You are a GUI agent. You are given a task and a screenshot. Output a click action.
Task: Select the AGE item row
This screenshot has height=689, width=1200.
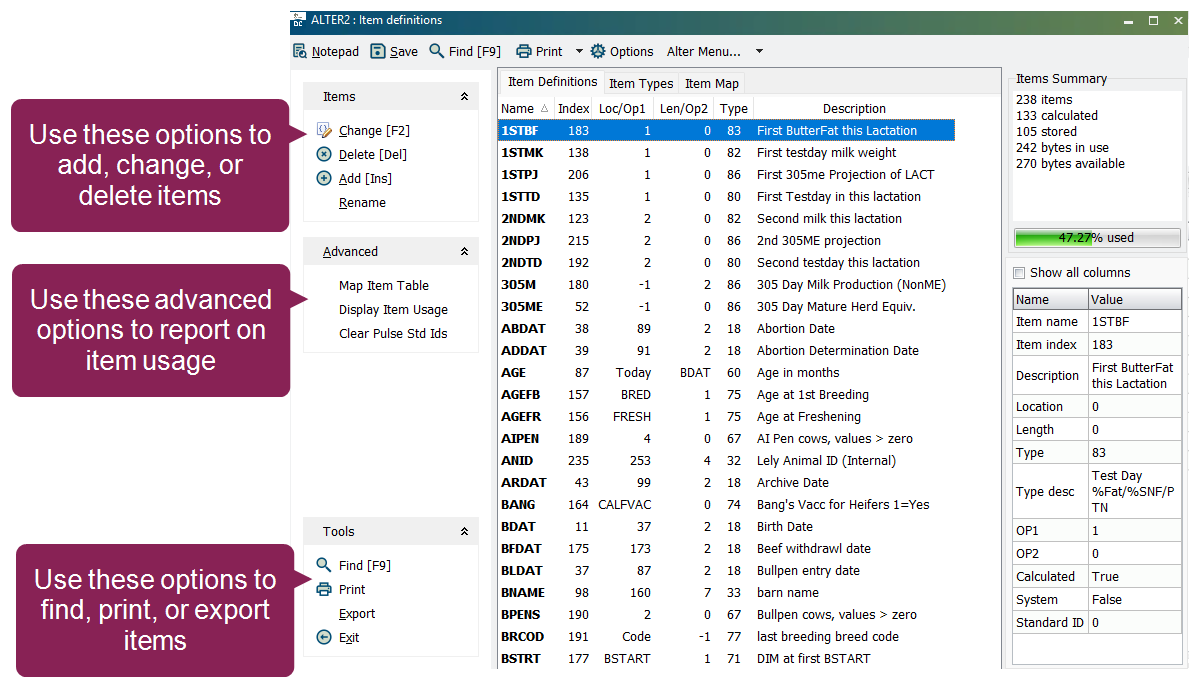(727, 372)
